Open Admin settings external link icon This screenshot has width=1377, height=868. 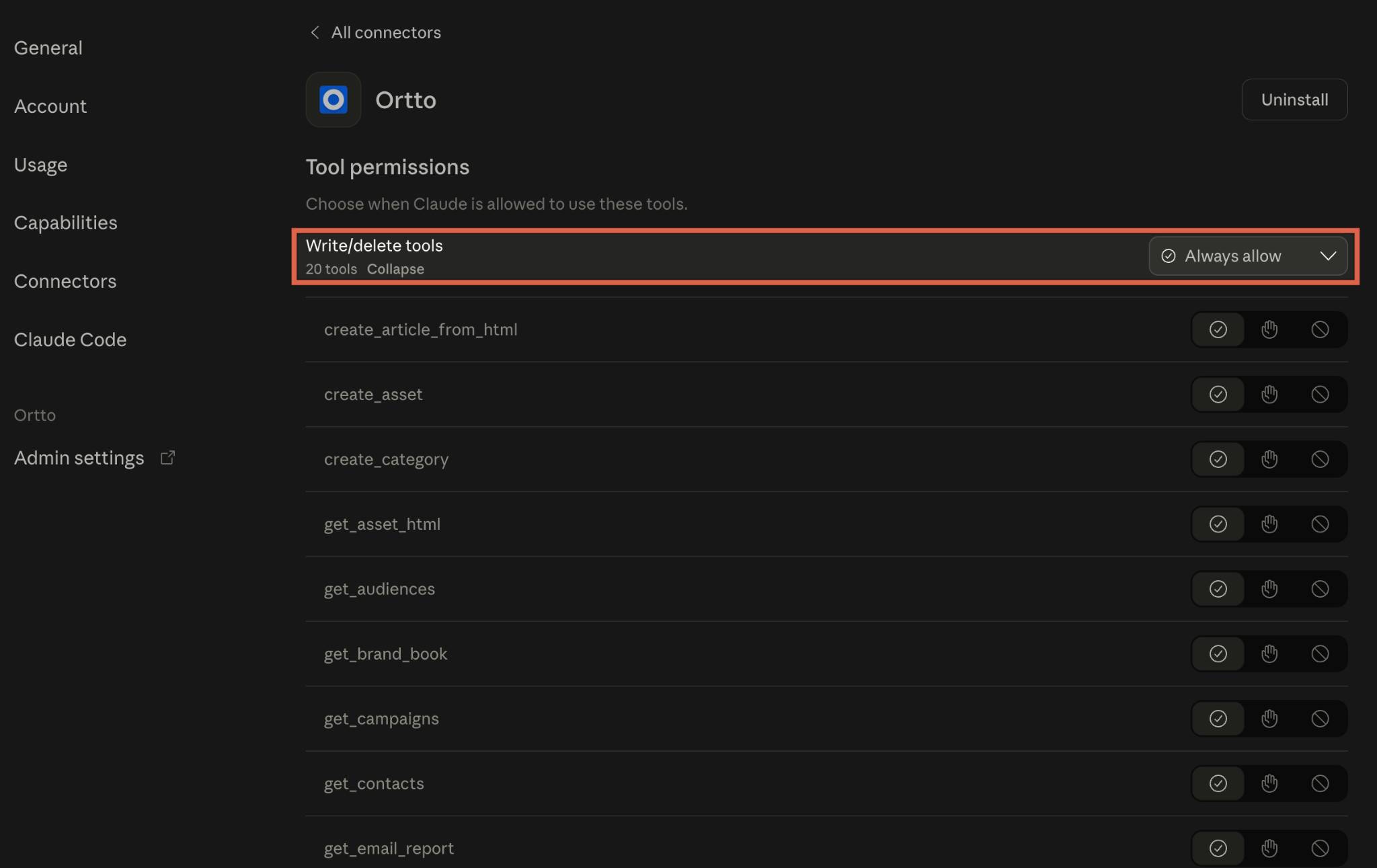[x=167, y=458]
